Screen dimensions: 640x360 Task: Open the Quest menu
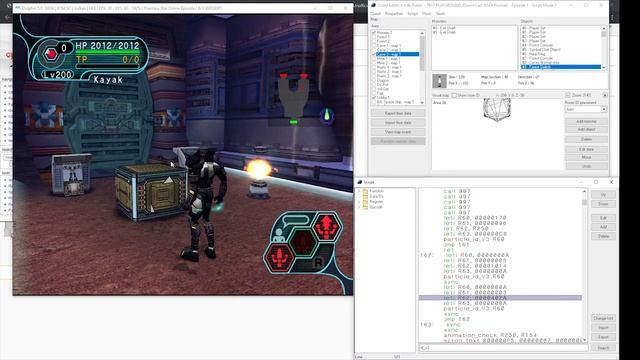[375, 13]
